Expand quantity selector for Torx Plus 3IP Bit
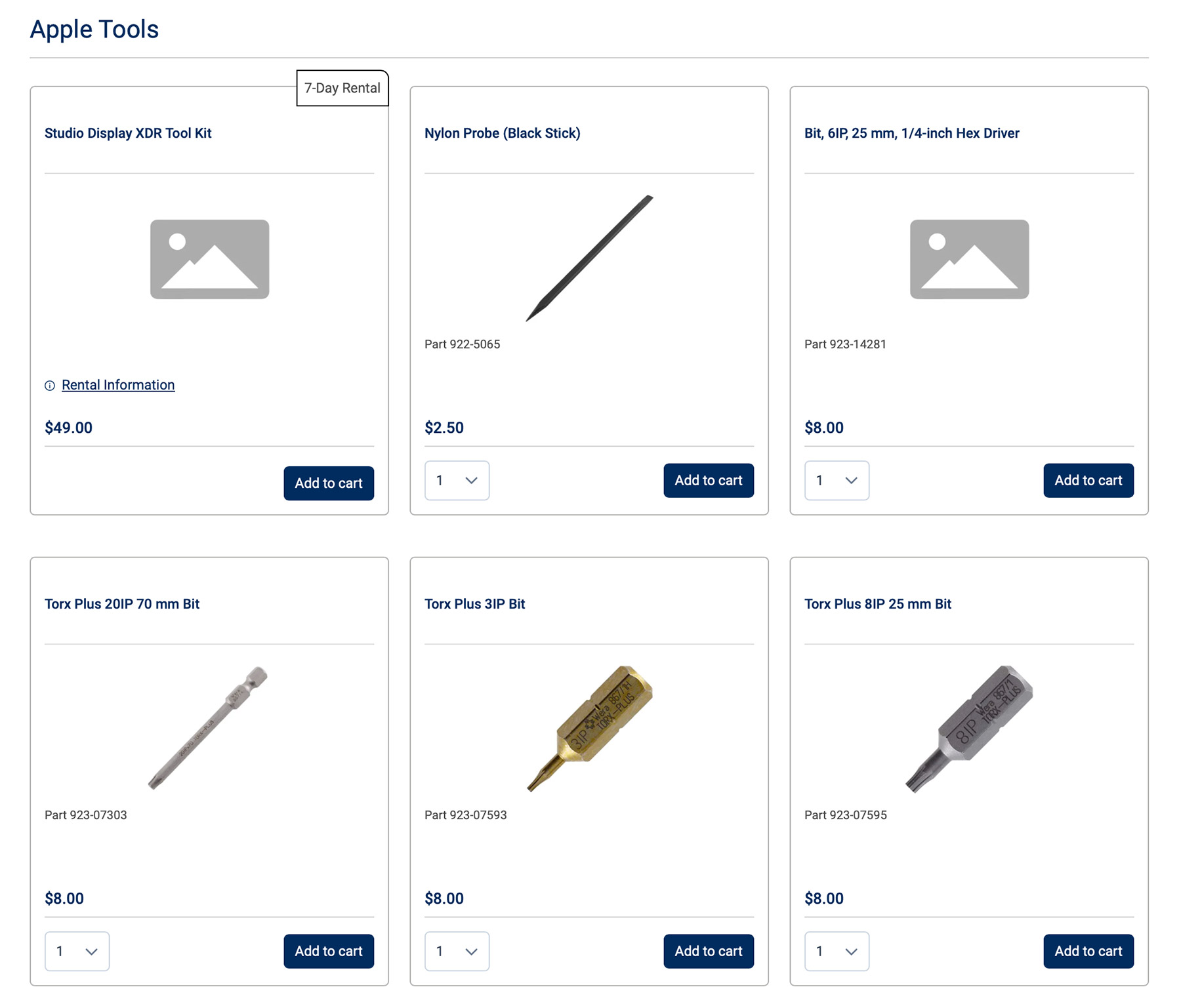 457,952
